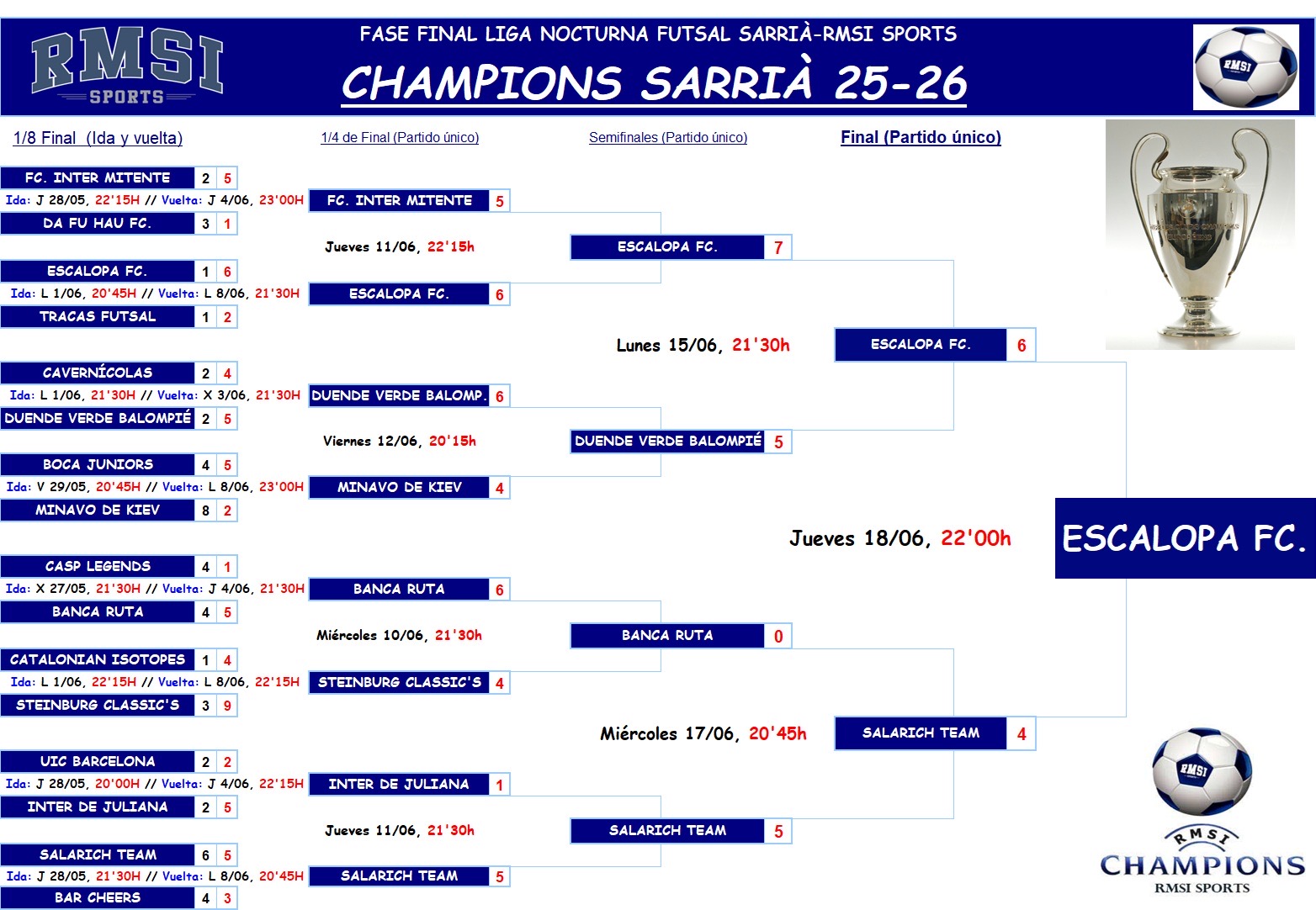The height and width of the screenshot is (910, 1316).
Task: Click BANCA RUTA semifinal score cell
Action: tap(778, 636)
